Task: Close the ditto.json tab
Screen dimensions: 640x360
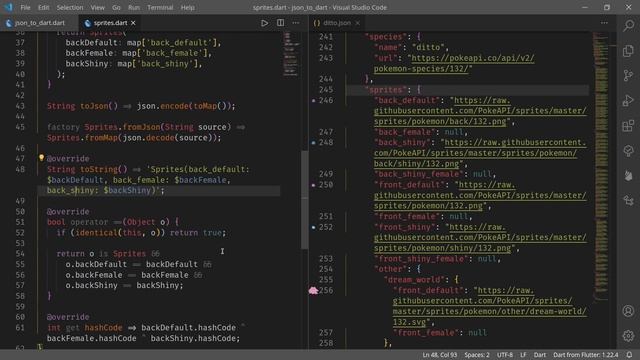Action: click(358, 23)
